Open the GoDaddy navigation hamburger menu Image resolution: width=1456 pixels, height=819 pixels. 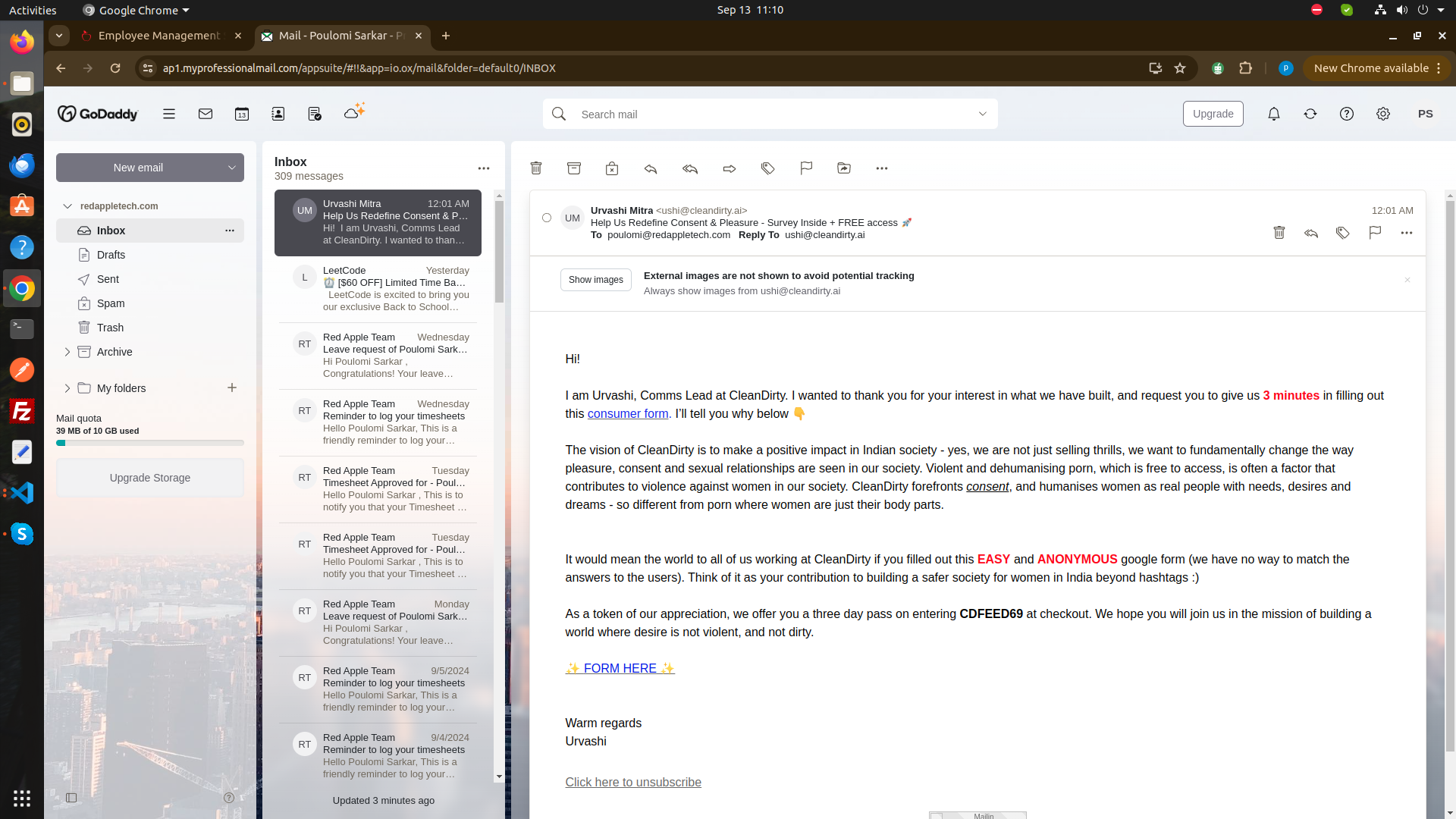[x=169, y=114]
